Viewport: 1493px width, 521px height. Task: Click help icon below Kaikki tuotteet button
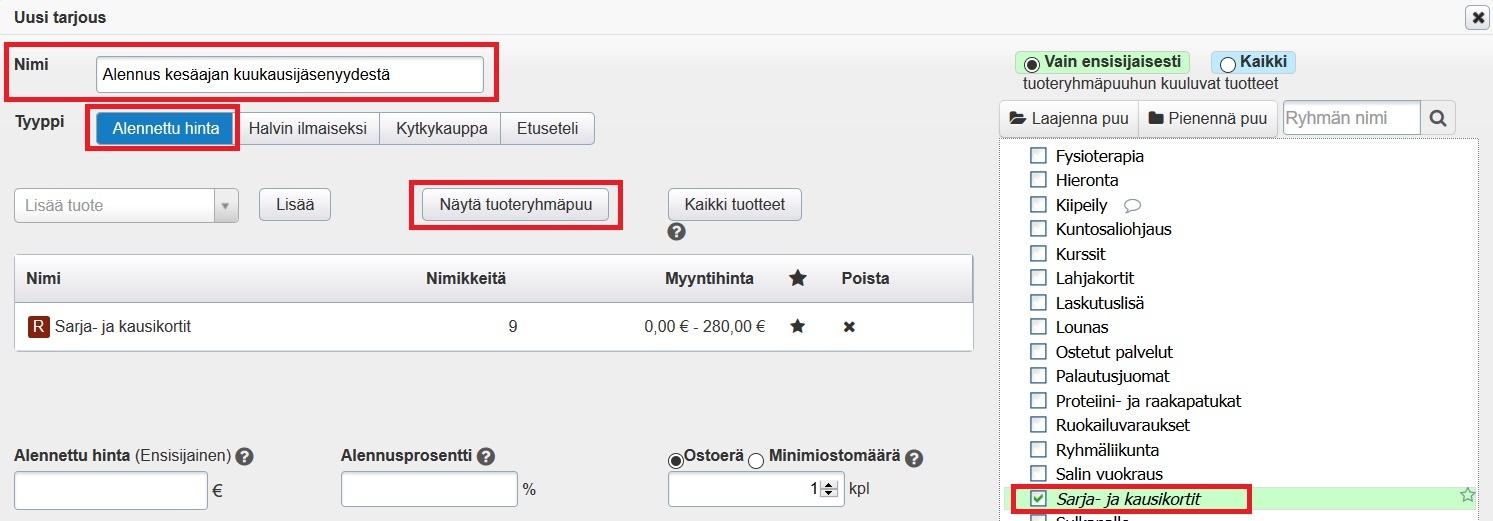676,232
